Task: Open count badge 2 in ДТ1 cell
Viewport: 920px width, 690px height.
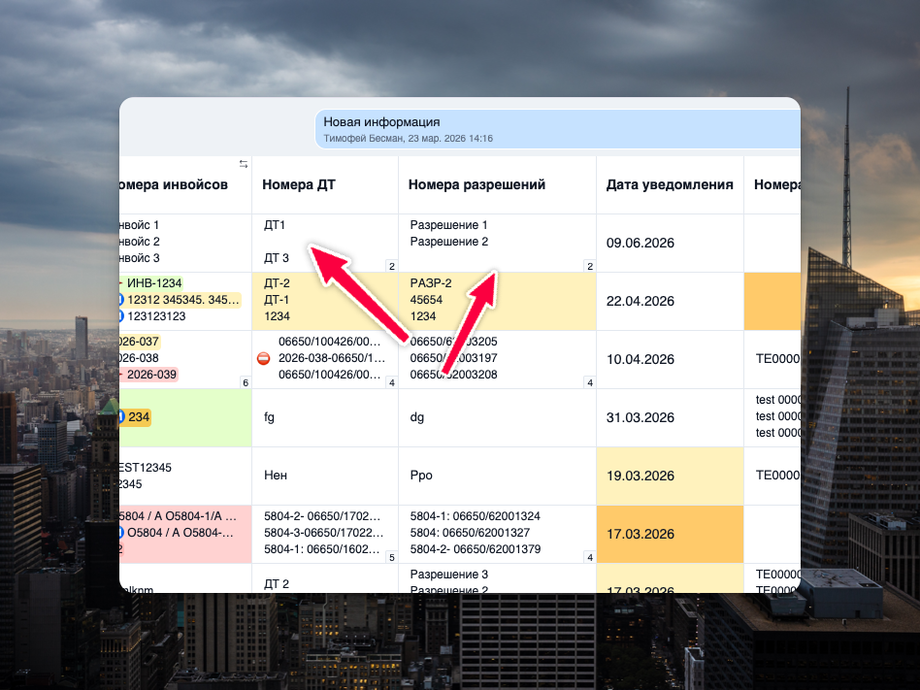Action: click(x=391, y=266)
